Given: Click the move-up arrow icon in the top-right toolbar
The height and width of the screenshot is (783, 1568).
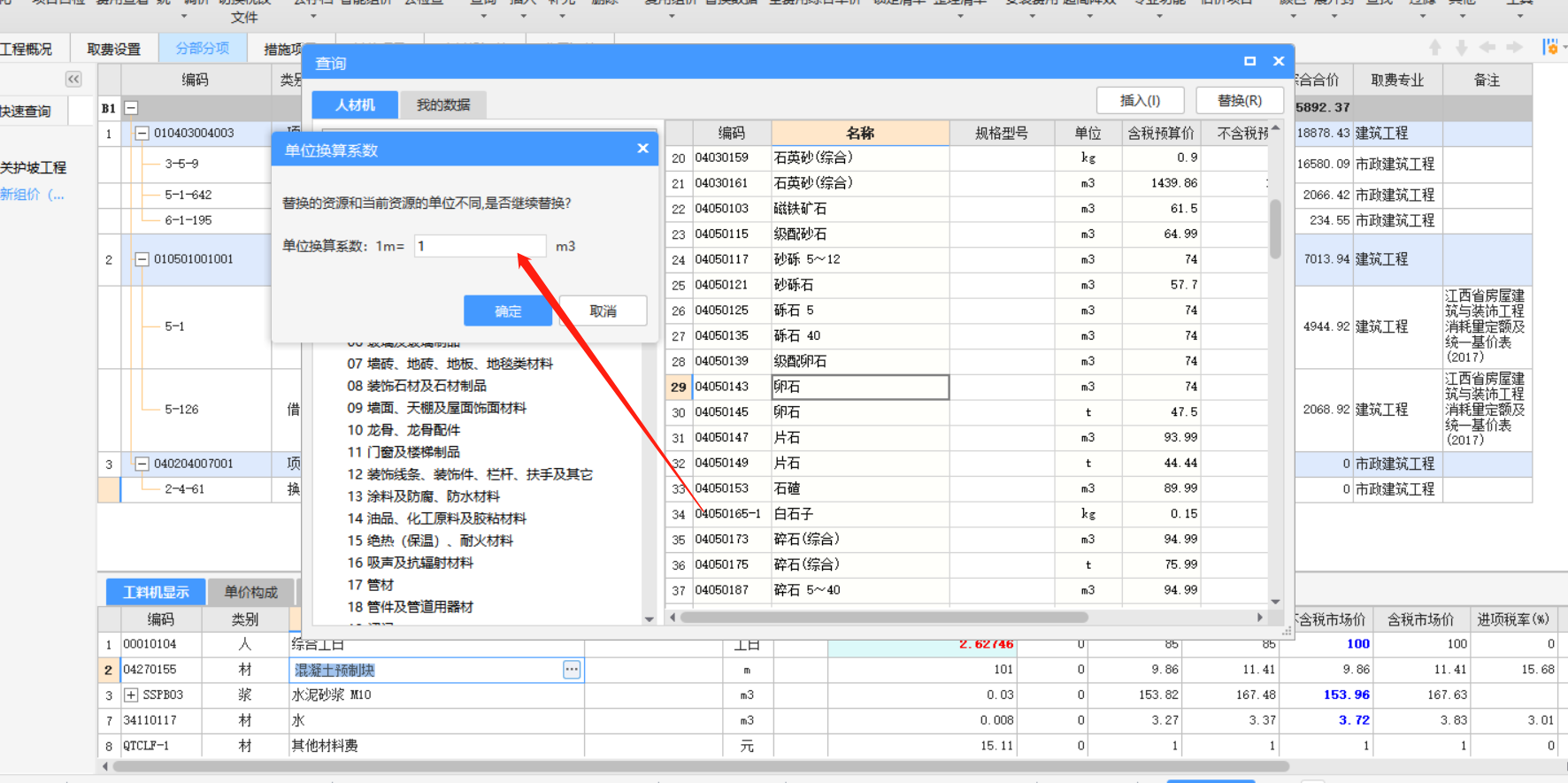Looking at the screenshot, I should 1435,48.
